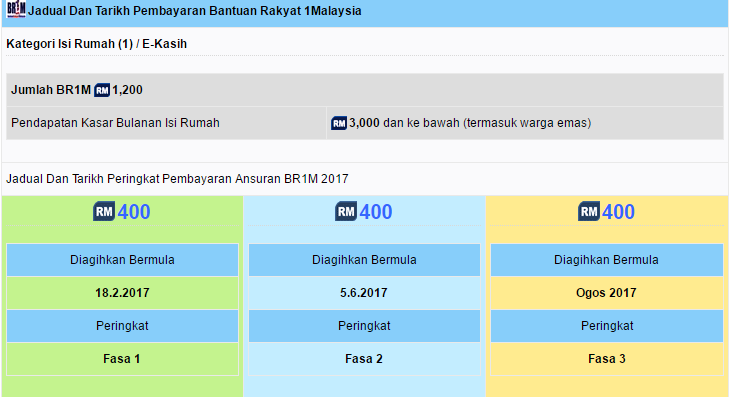Click 'Peringkat' header above Fasa 1
This screenshot has height=397, width=734.
[x=123, y=326]
